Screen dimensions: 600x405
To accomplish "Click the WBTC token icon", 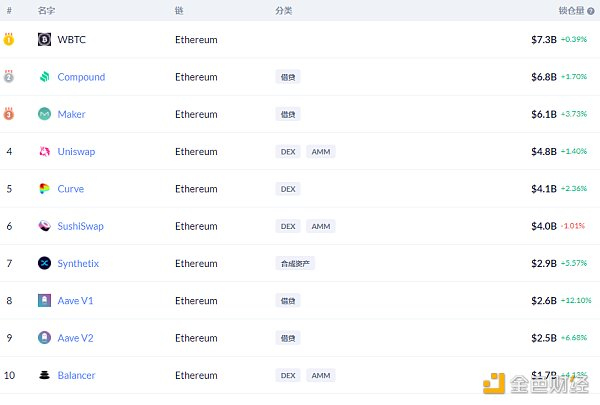I will point(44,40).
